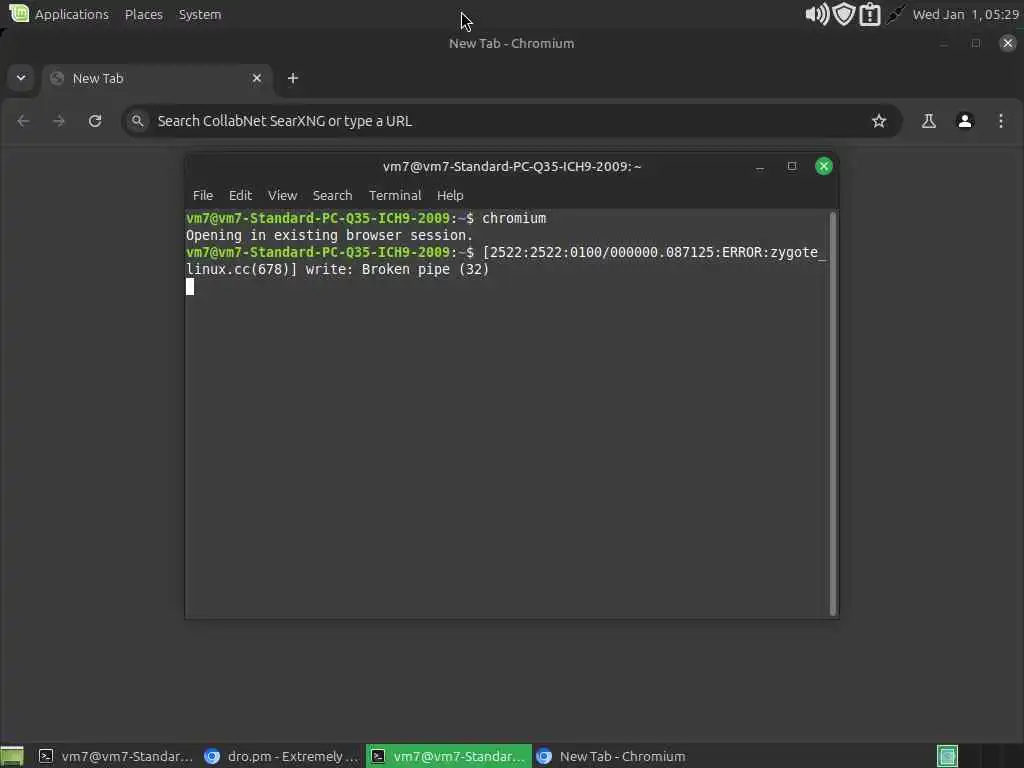Click the 'write: Broken pipe (32)' error line
The image size is (1024, 768).
tap(397, 269)
